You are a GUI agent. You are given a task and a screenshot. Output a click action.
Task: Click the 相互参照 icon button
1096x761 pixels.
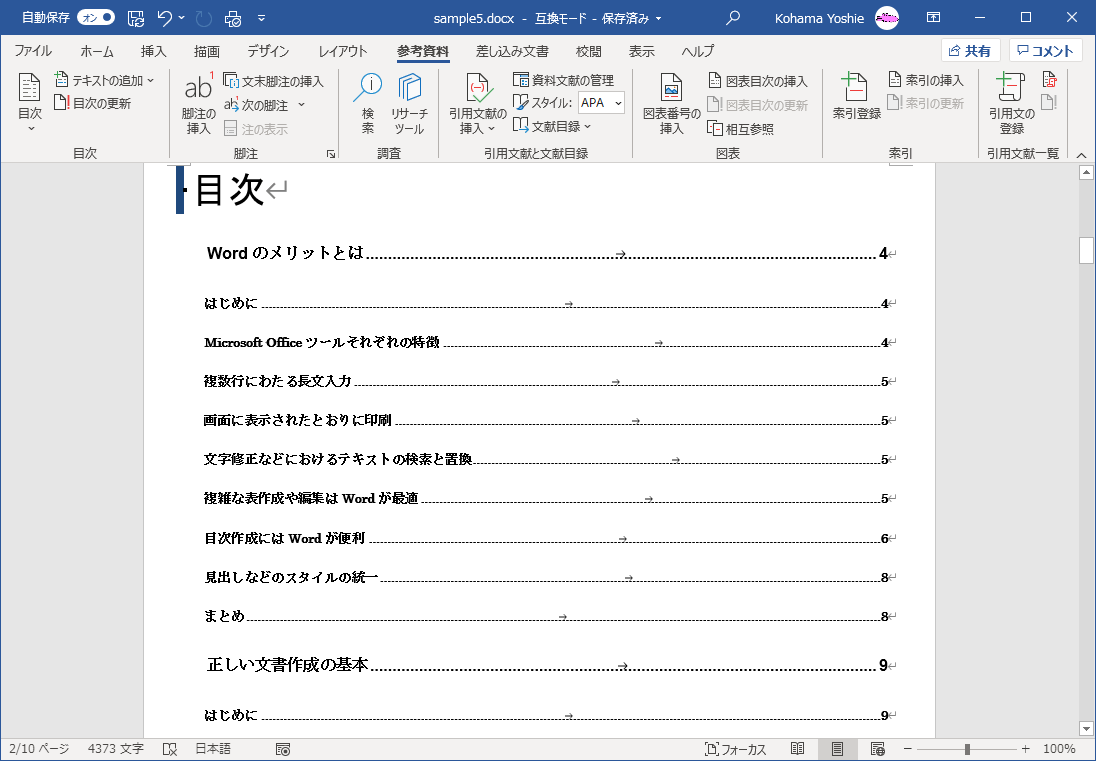(740, 129)
